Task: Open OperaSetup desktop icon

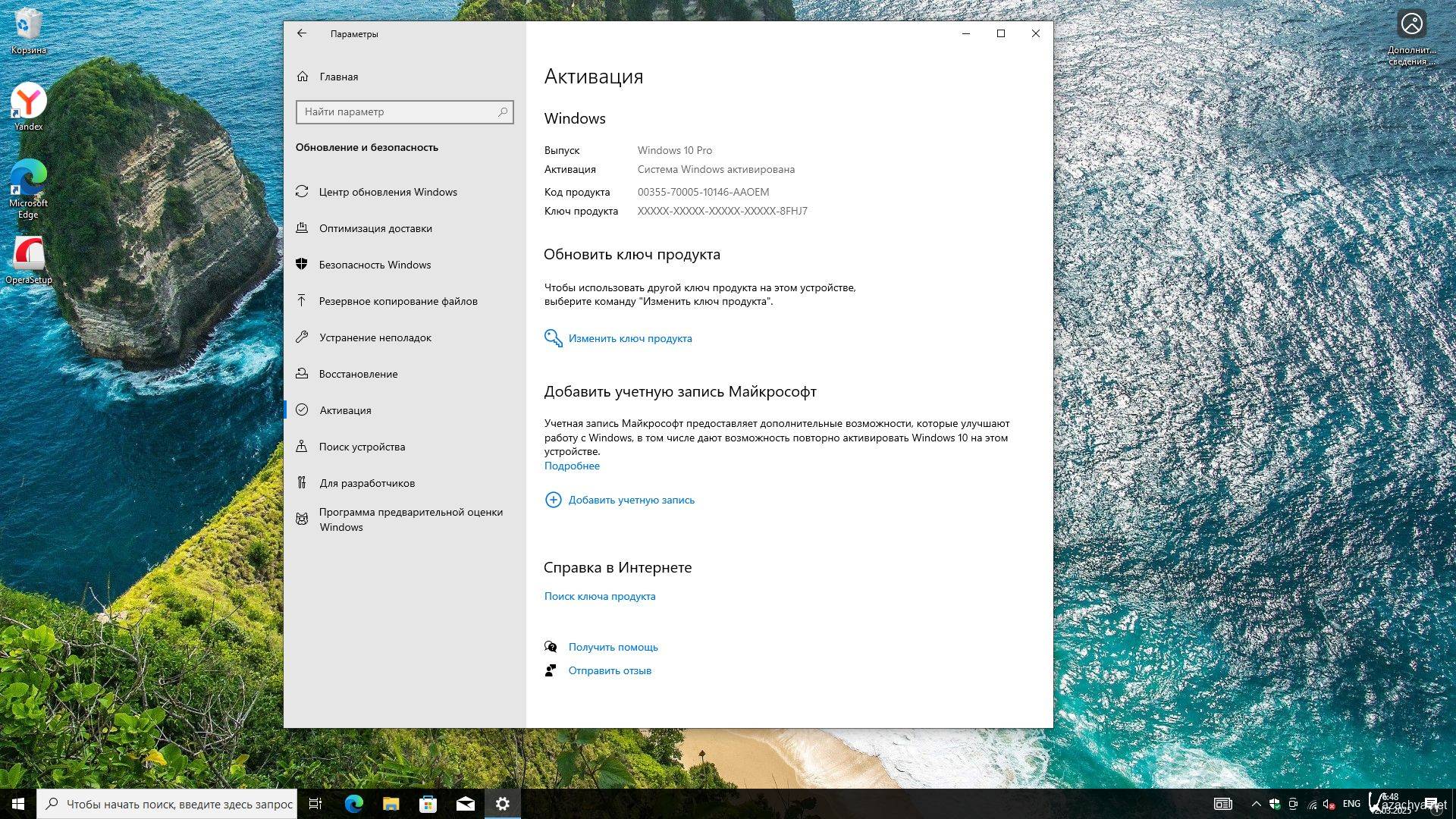Action: [x=29, y=256]
